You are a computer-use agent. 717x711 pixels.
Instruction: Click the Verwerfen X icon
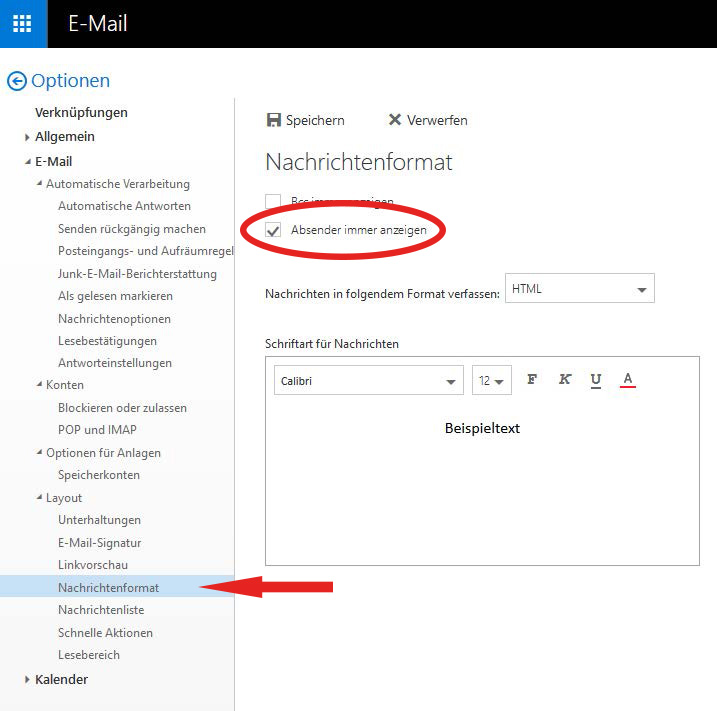[x=395, y=120]
